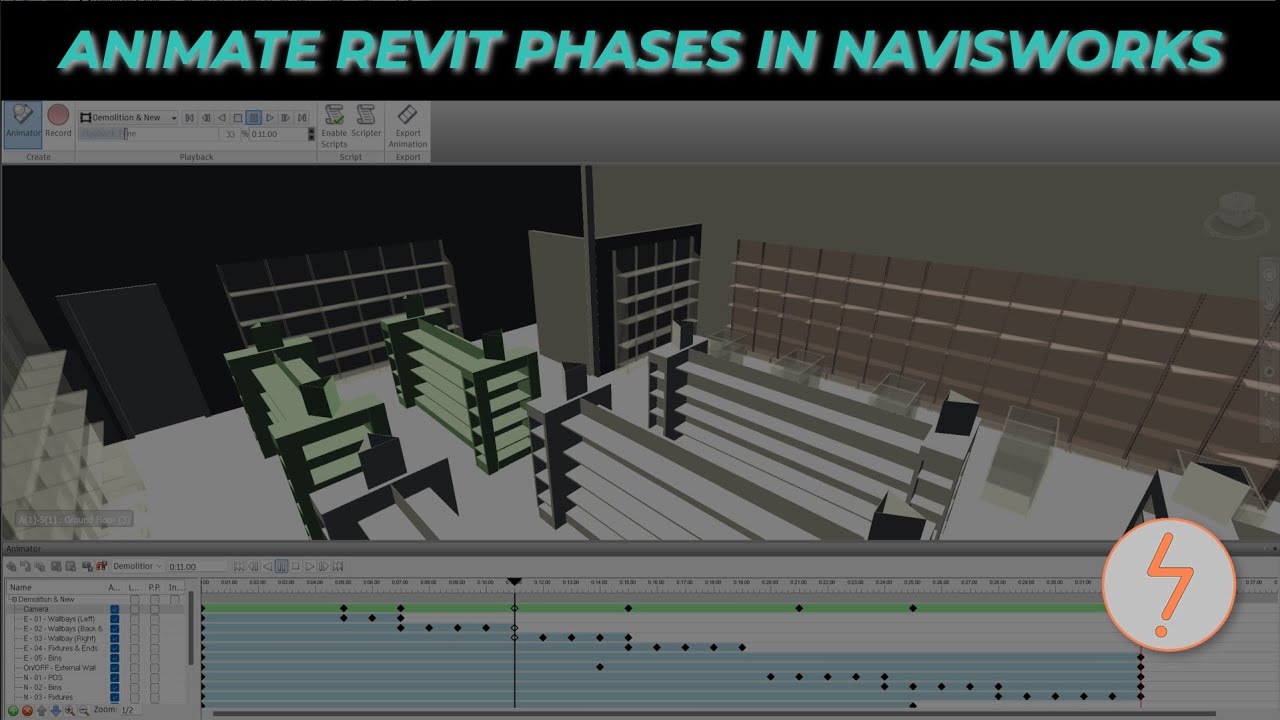Click the ribbon time field showing 0:11.00
This screenshot has height=720, width=1280.
(277, 134)
